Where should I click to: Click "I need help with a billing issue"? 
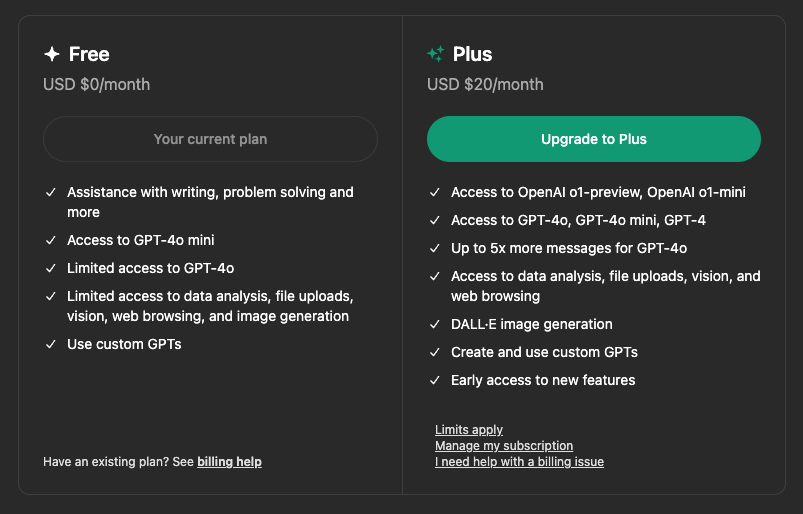(x=519, y=462)
